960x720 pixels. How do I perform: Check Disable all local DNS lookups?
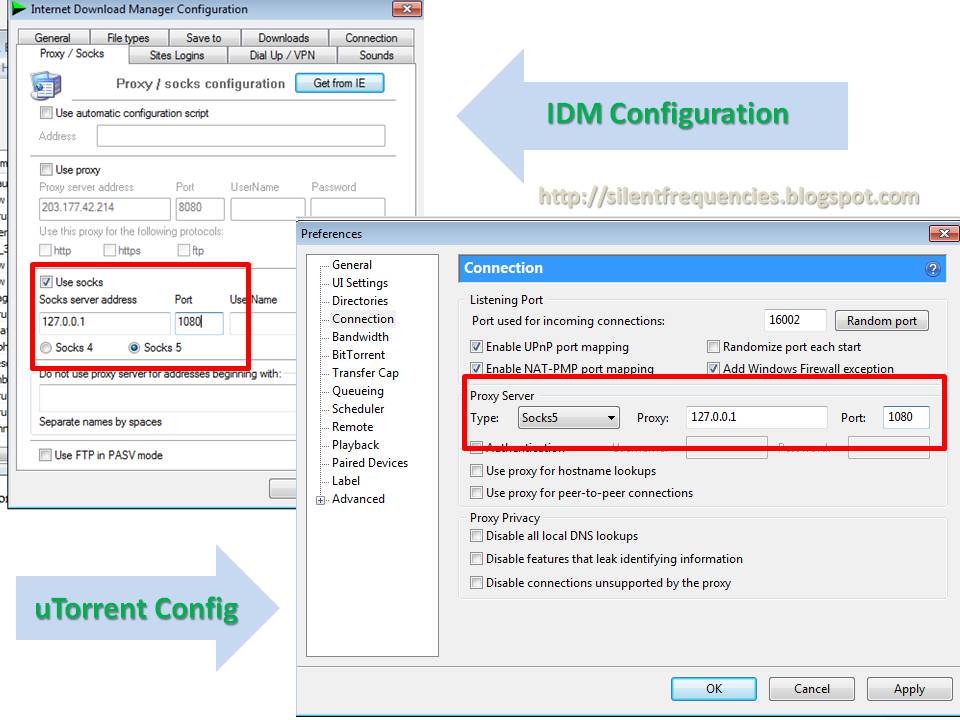tap(476, 536)
